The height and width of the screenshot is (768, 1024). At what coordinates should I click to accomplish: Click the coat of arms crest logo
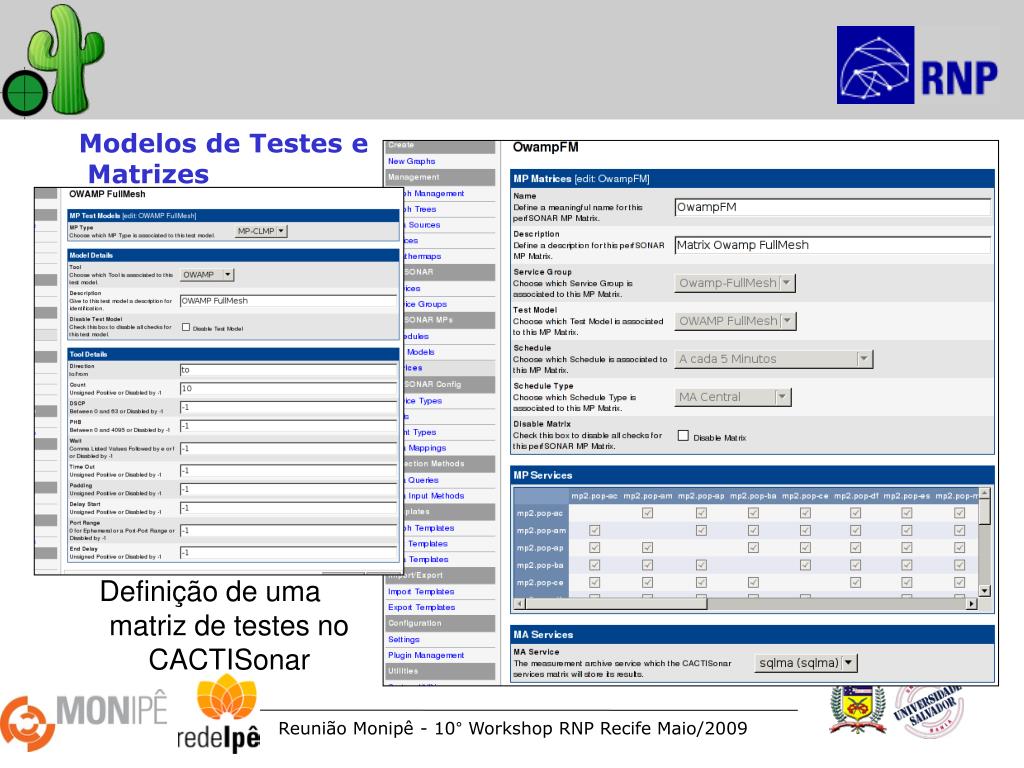857,709
